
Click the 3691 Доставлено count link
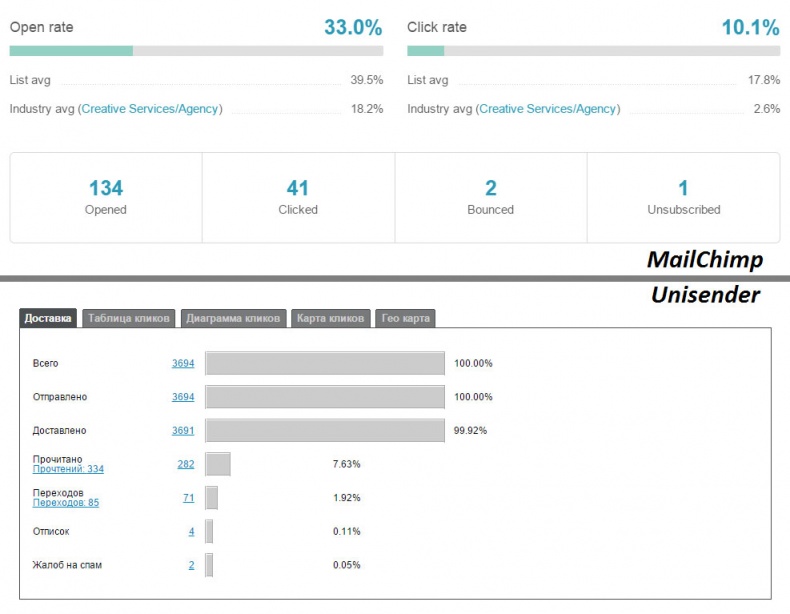pyautogui.click(x=183, y=431)
